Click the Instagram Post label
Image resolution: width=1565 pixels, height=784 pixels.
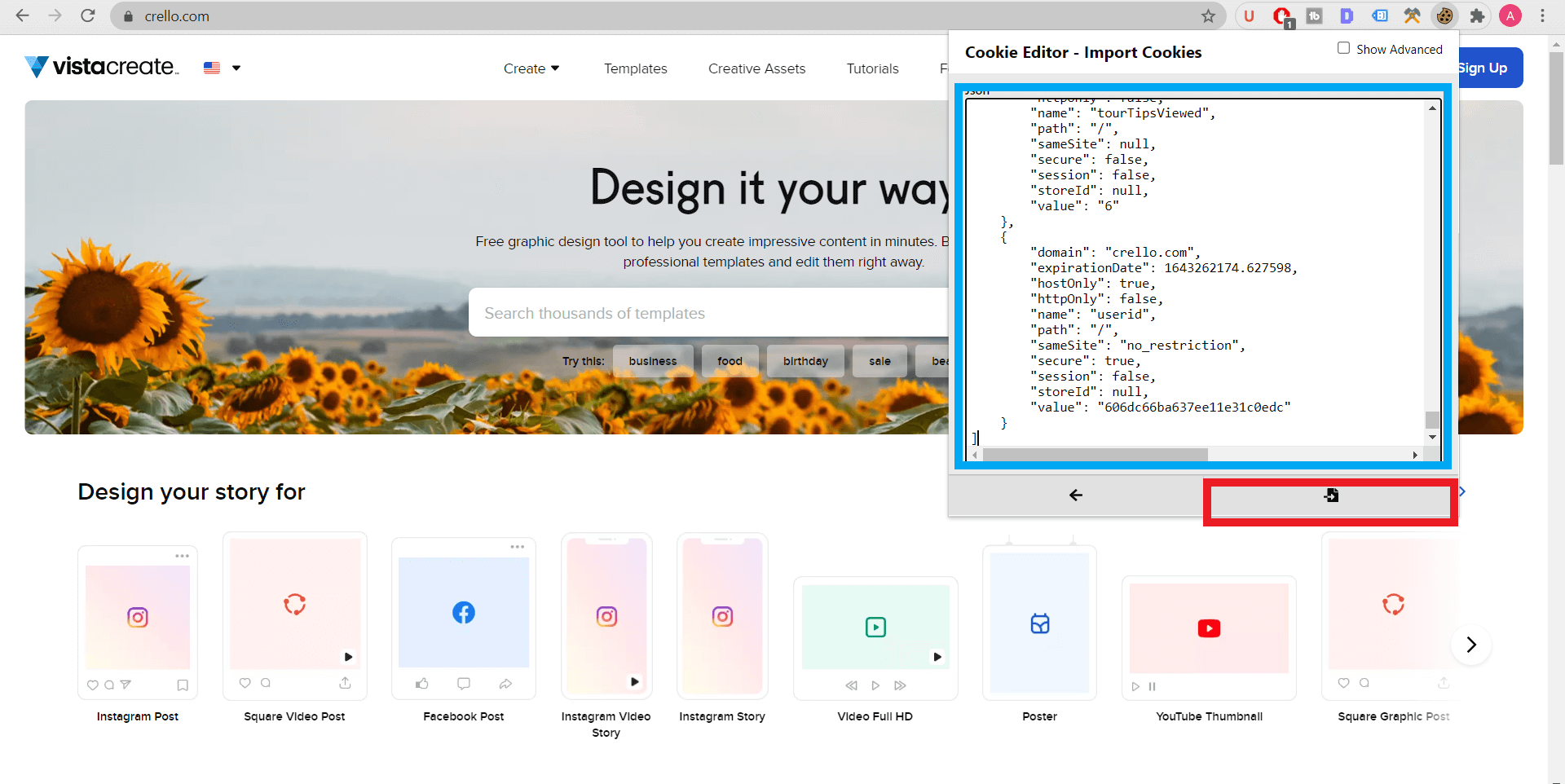pos(138,716)
